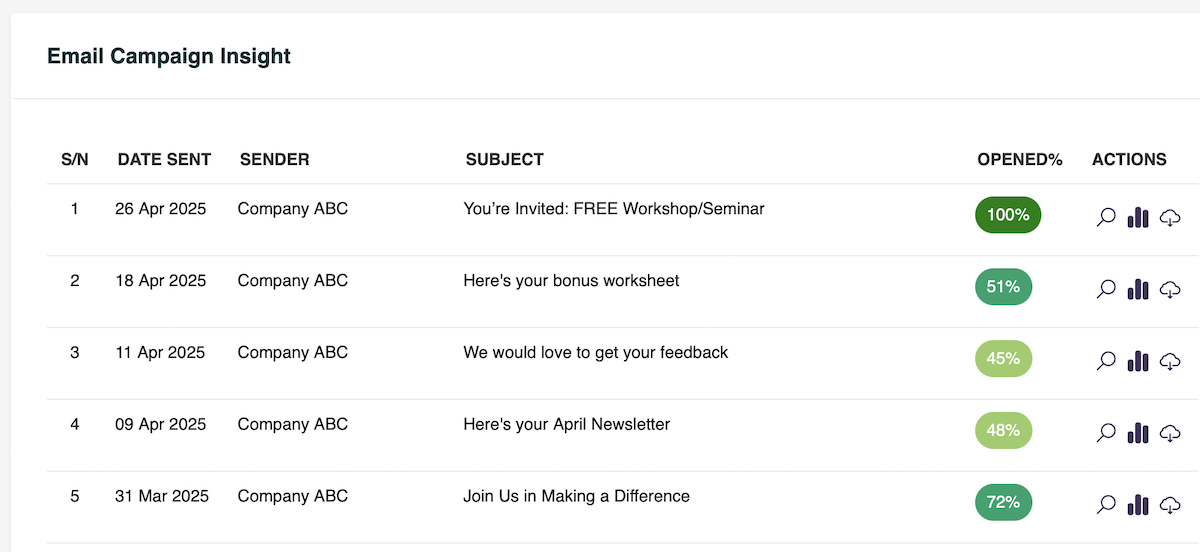Download the feedback email campaign data
1200x552 pixels.
click(x=1170, y=361)
